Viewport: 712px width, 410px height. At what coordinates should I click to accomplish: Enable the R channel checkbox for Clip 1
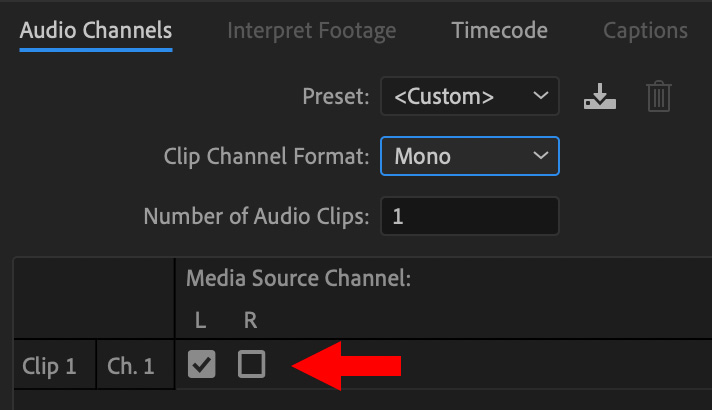[252, 364]
